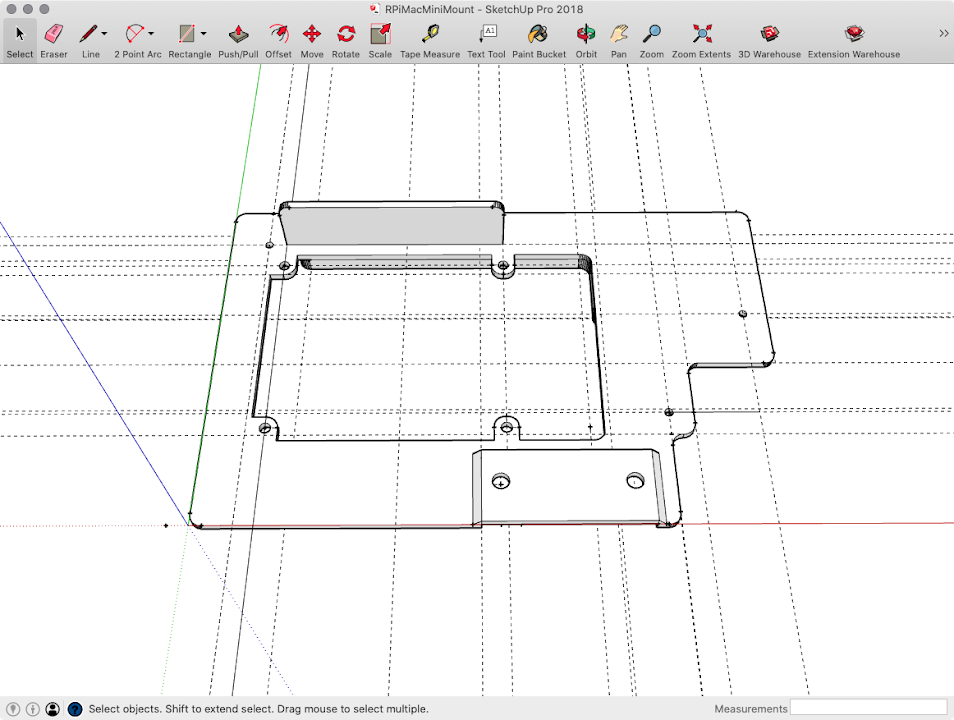Viewport: 954px width, 720px height.
Task: Choose the Text Tool
Action: point(486,40)
